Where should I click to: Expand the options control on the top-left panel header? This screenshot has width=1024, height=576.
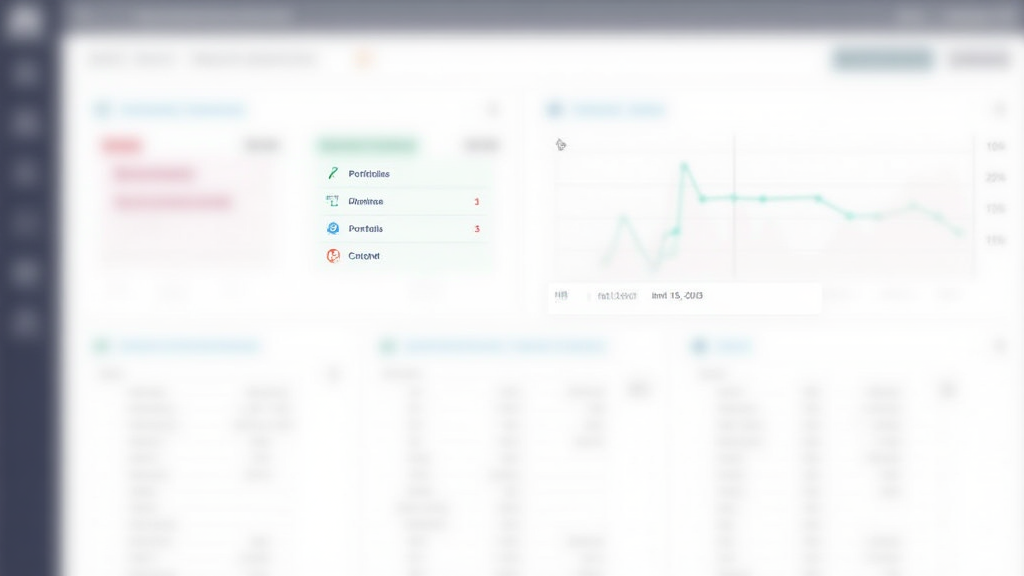point(493,109)
